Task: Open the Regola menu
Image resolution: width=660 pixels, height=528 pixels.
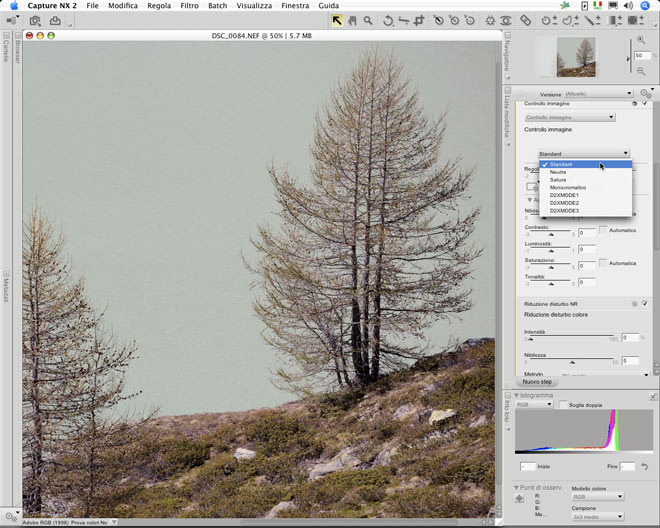Action: click(x=159, y=5)
